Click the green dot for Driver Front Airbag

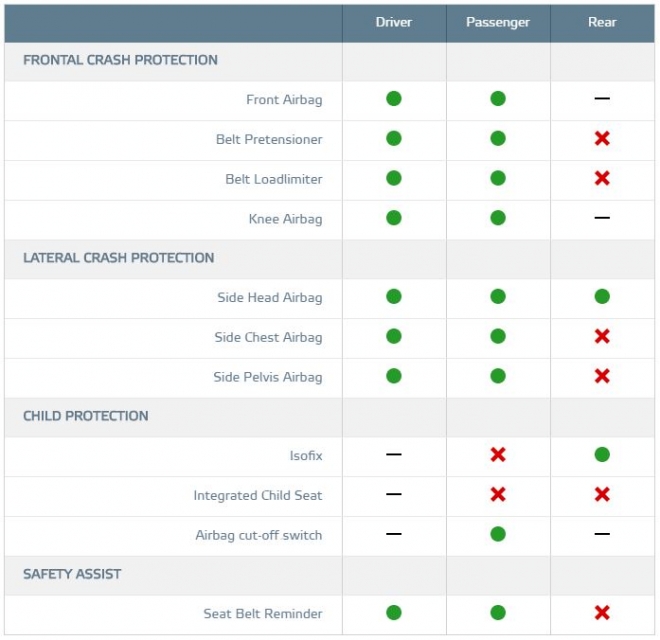pyautogui.click(x=394, y=99)
